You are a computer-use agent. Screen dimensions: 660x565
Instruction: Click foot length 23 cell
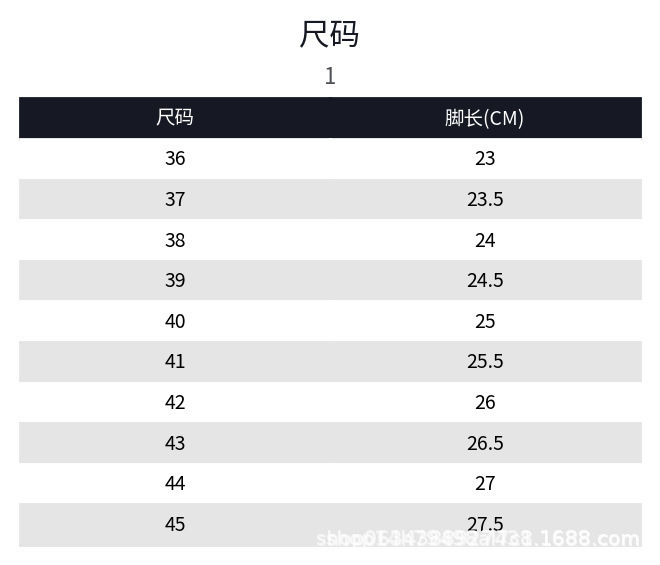tap(485, 158)
